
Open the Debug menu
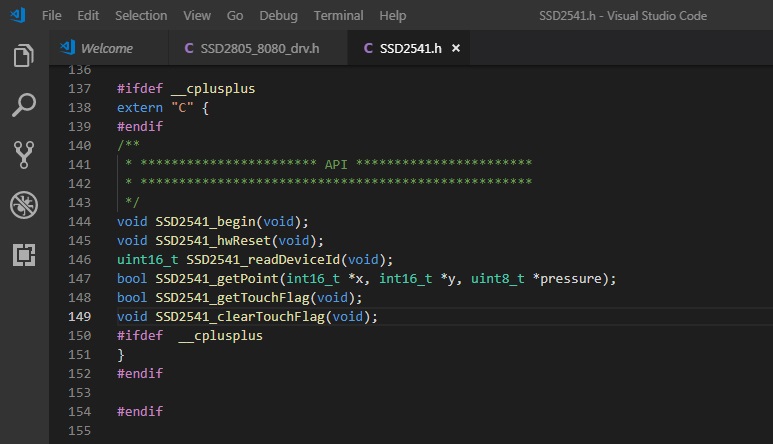click(278, 16)
